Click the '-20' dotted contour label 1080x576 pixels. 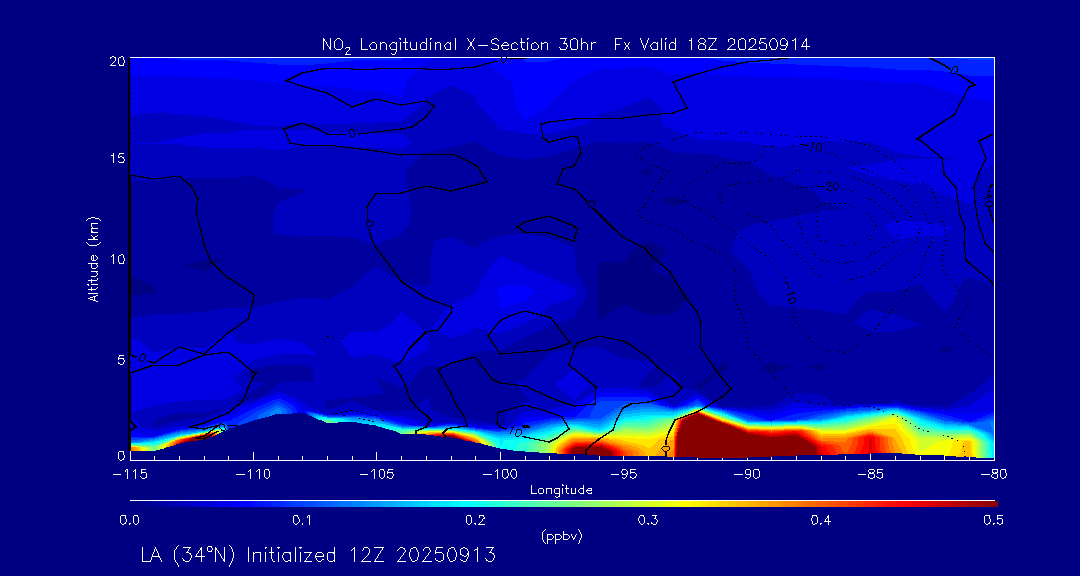[827, 187]
